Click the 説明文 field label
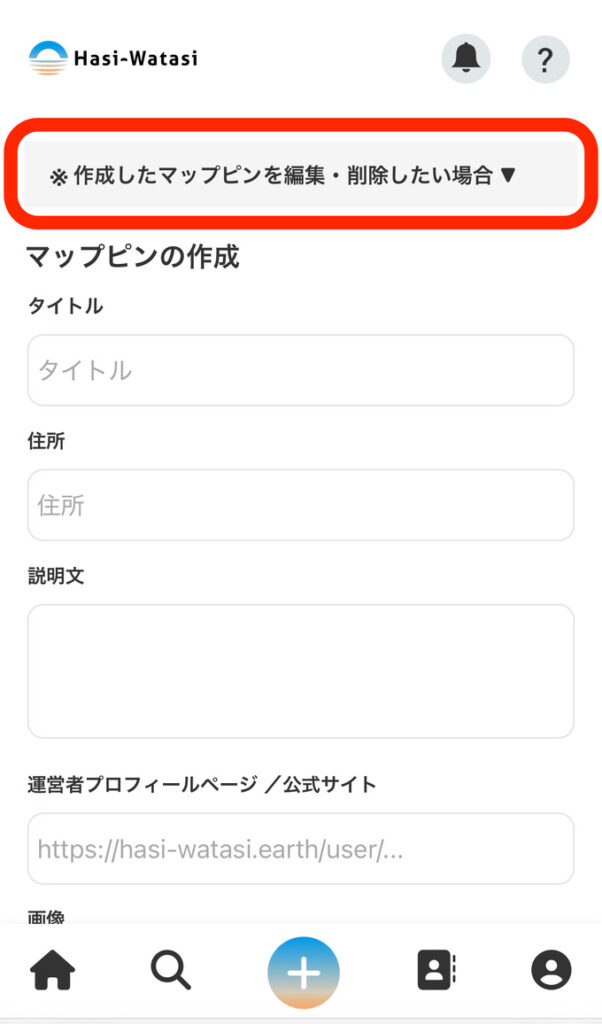Viewport: 602px width, 1024px height. pyautogui.click(x=56, y=576)
